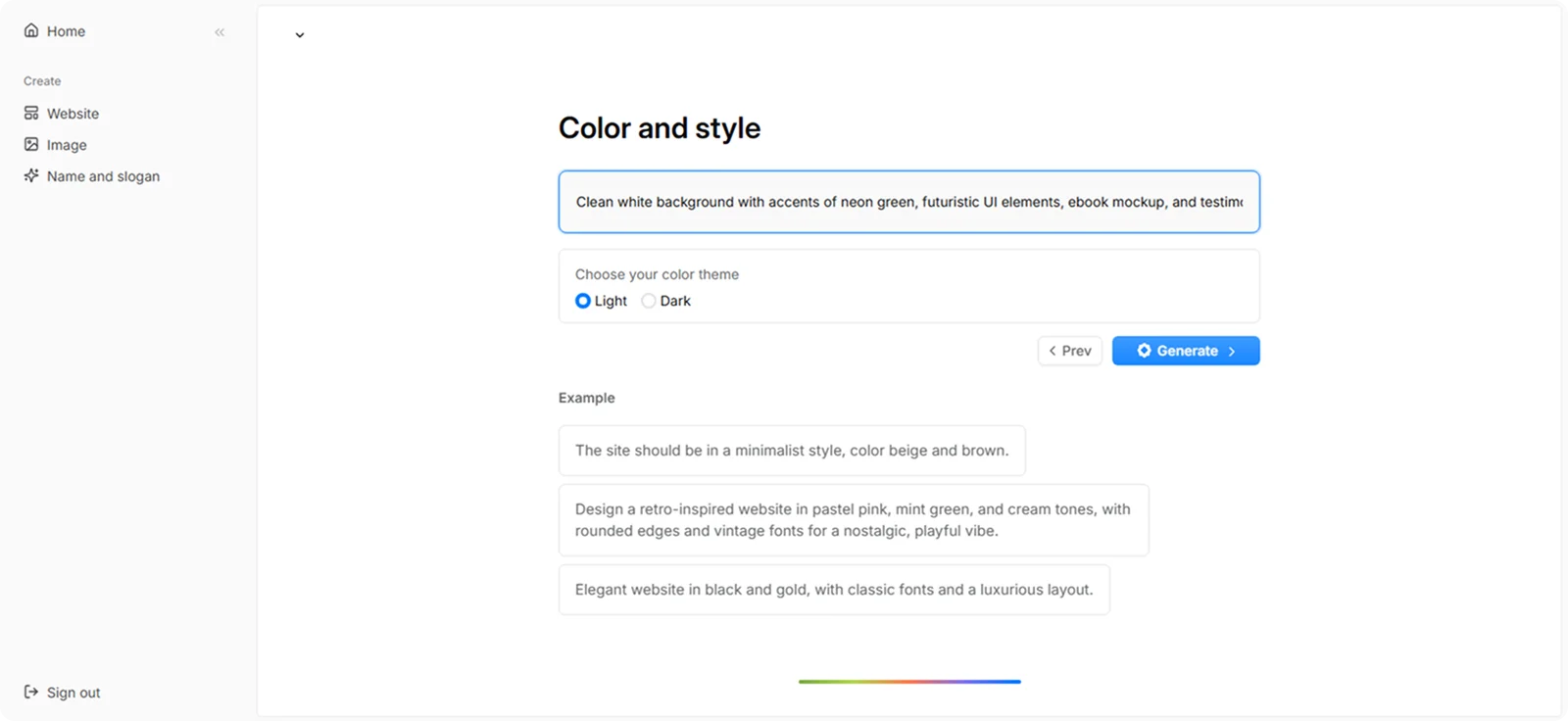The width and height of the screenshot is (1568, 721).
Task: Select the Dark color theme
Action: pos(649,301)
